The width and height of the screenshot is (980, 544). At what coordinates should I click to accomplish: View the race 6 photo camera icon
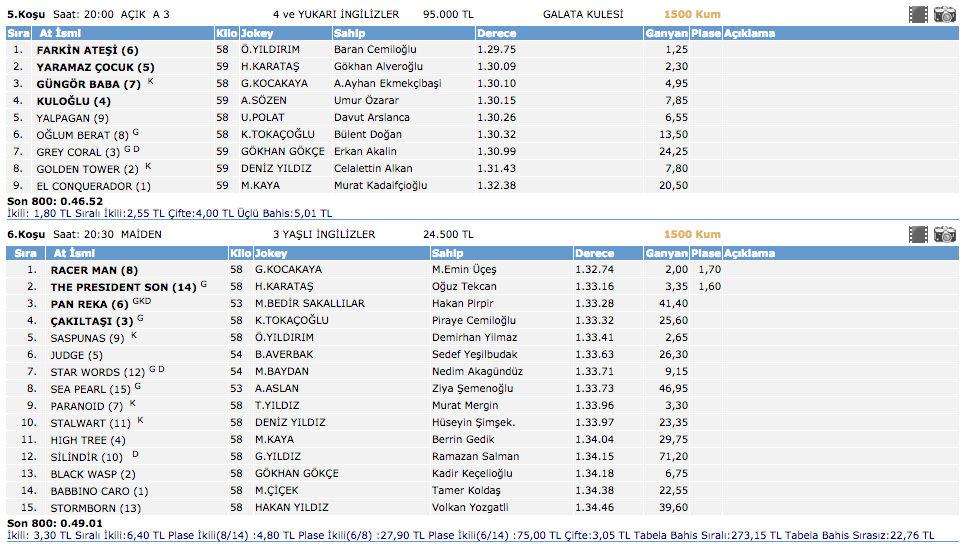click(944, 234)
